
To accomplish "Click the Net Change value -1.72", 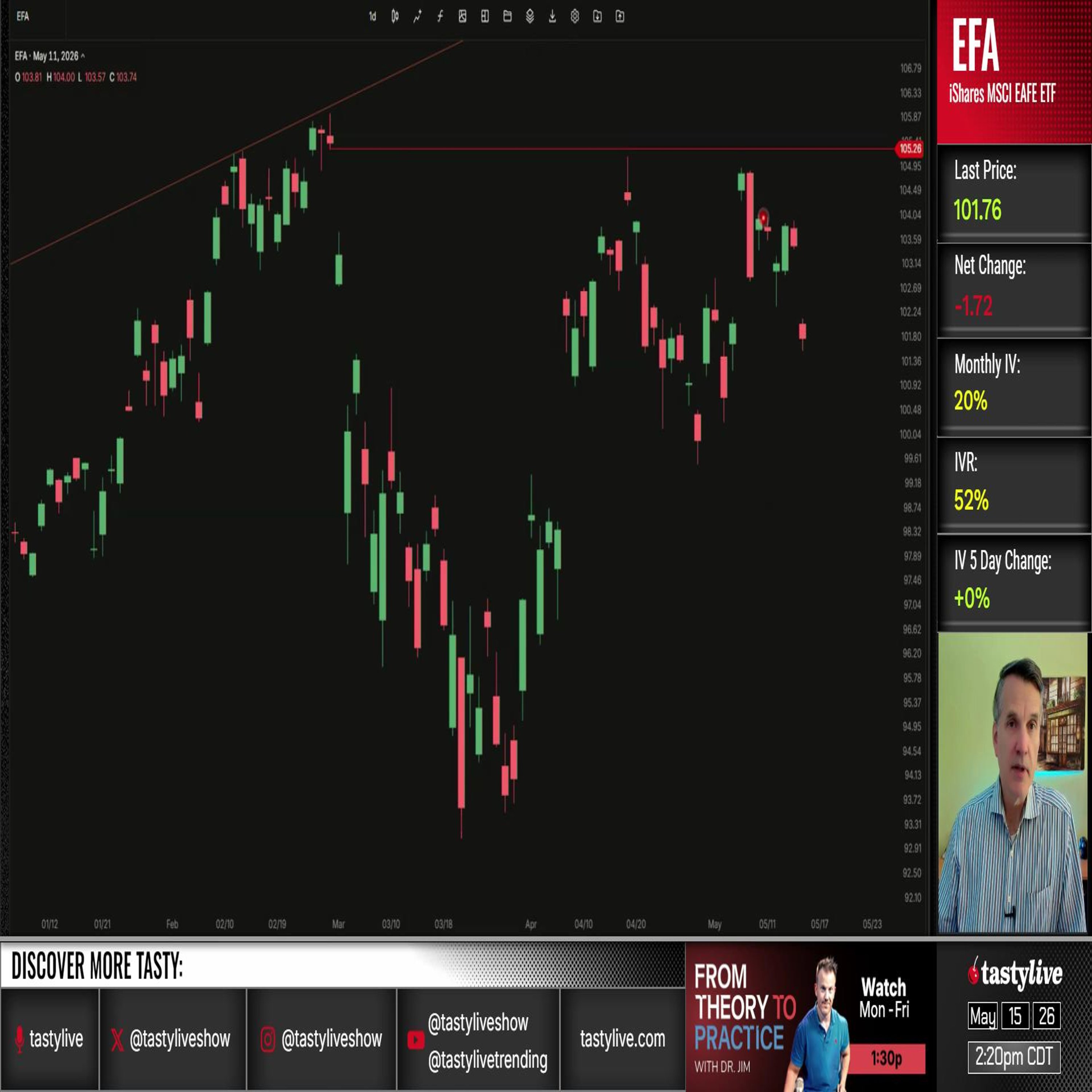I will (973, 306).
